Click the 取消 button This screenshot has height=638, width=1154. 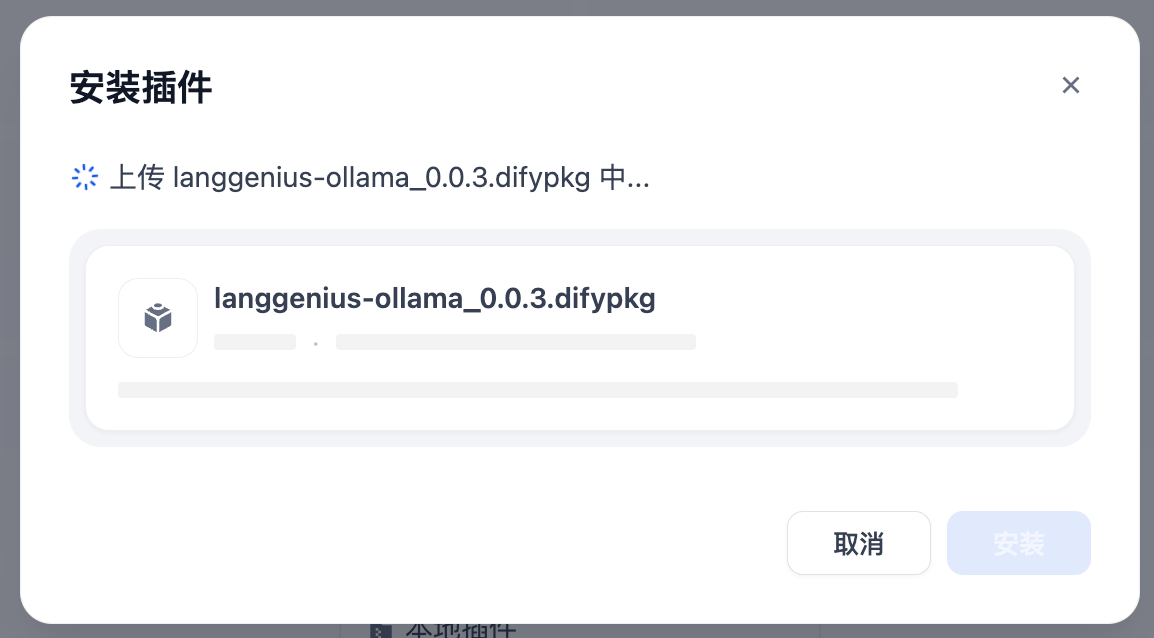click(858, 543)
